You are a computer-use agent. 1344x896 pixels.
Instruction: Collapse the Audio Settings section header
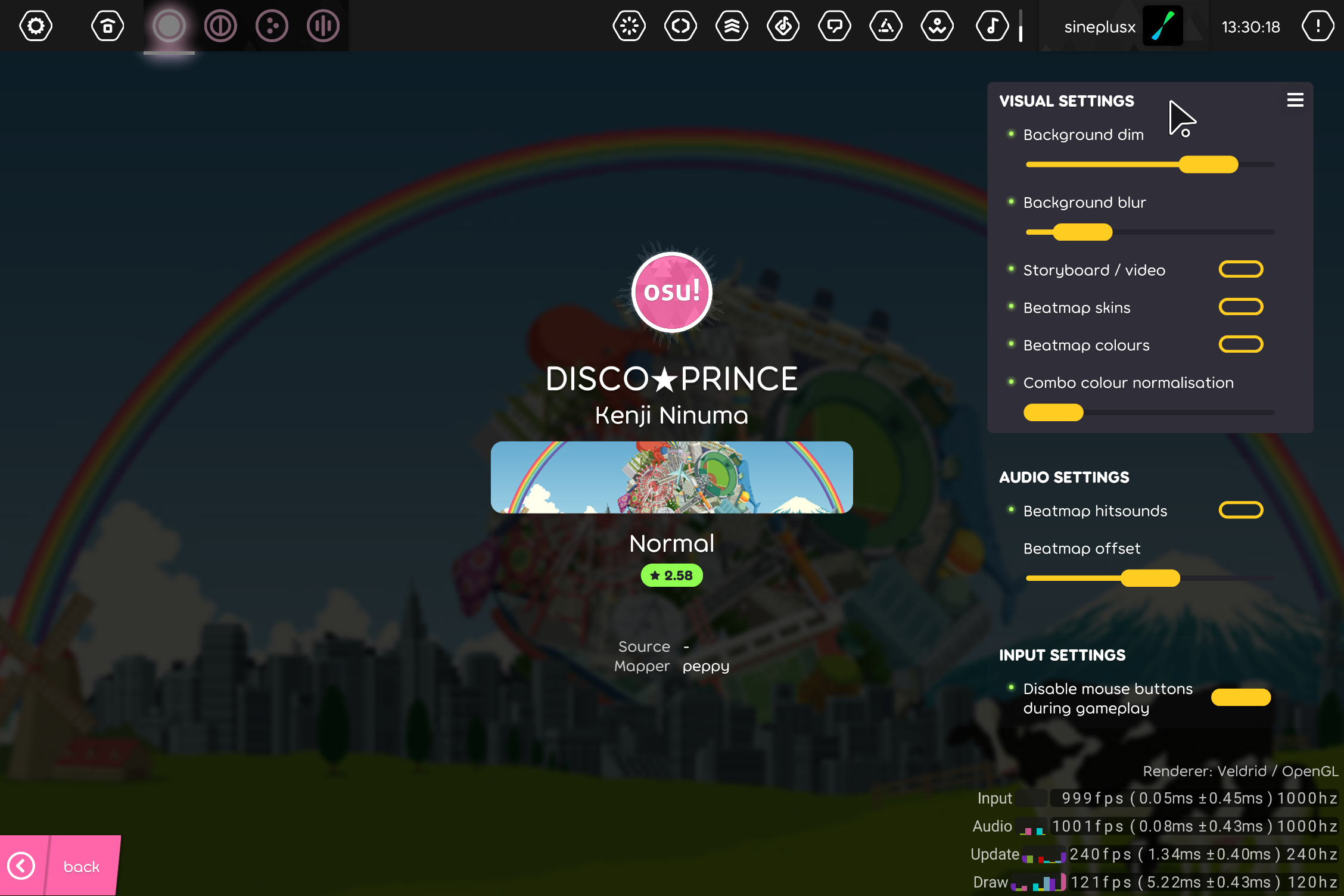tap(1064, 477)
